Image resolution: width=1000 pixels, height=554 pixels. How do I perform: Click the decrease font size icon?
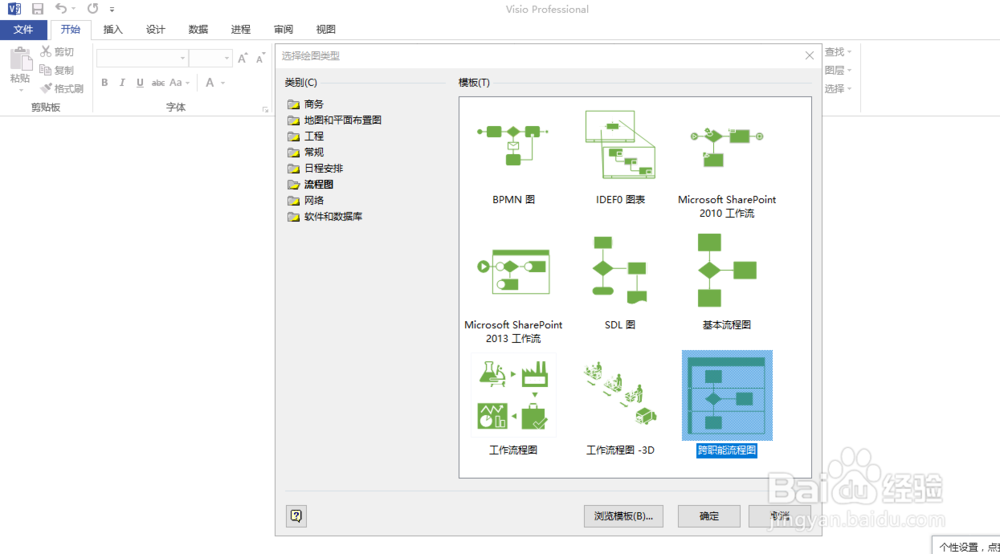tap(260, 58)
